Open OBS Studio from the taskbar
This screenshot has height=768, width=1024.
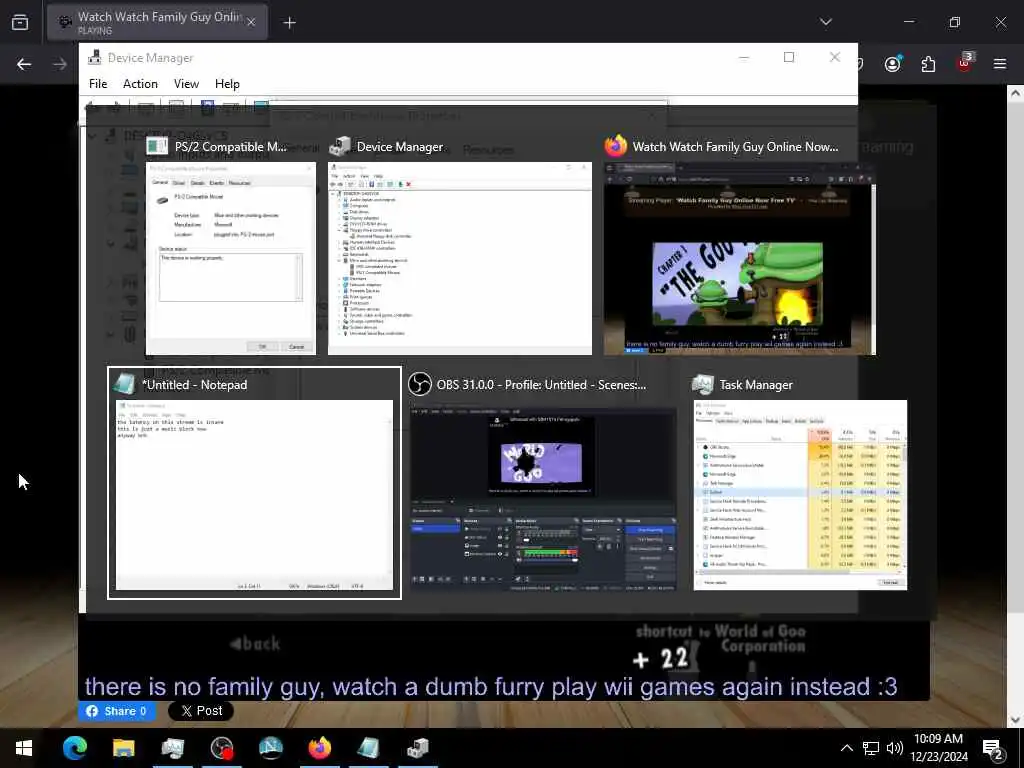[222, 748]
